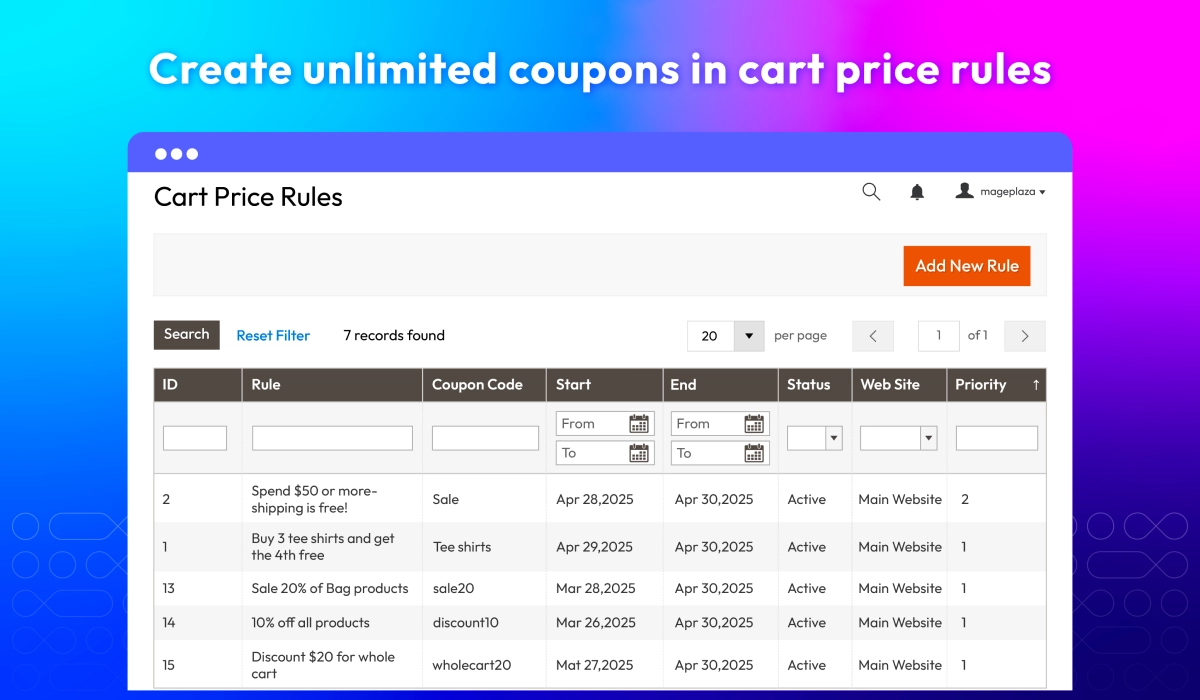1200x700 pixels.
Task: Open calendar picker for Start From date
Action: click(639, 424)
